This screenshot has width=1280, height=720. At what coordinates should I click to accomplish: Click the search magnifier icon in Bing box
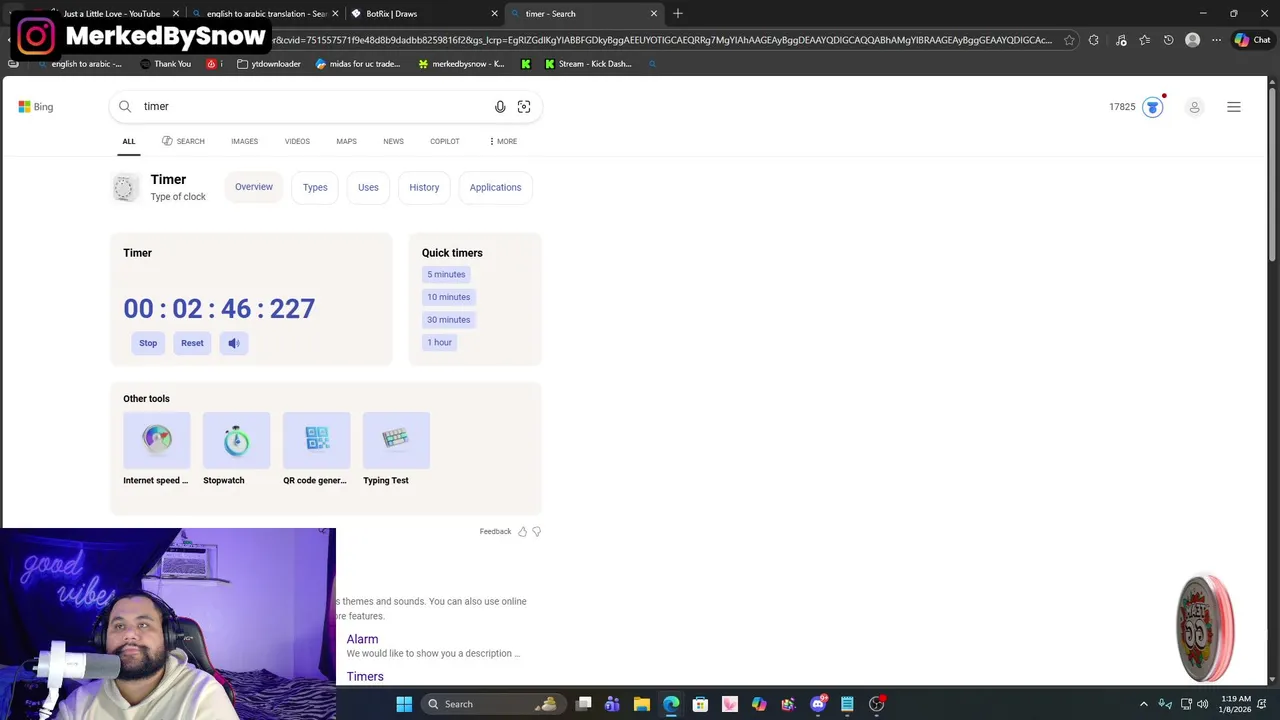125,106
